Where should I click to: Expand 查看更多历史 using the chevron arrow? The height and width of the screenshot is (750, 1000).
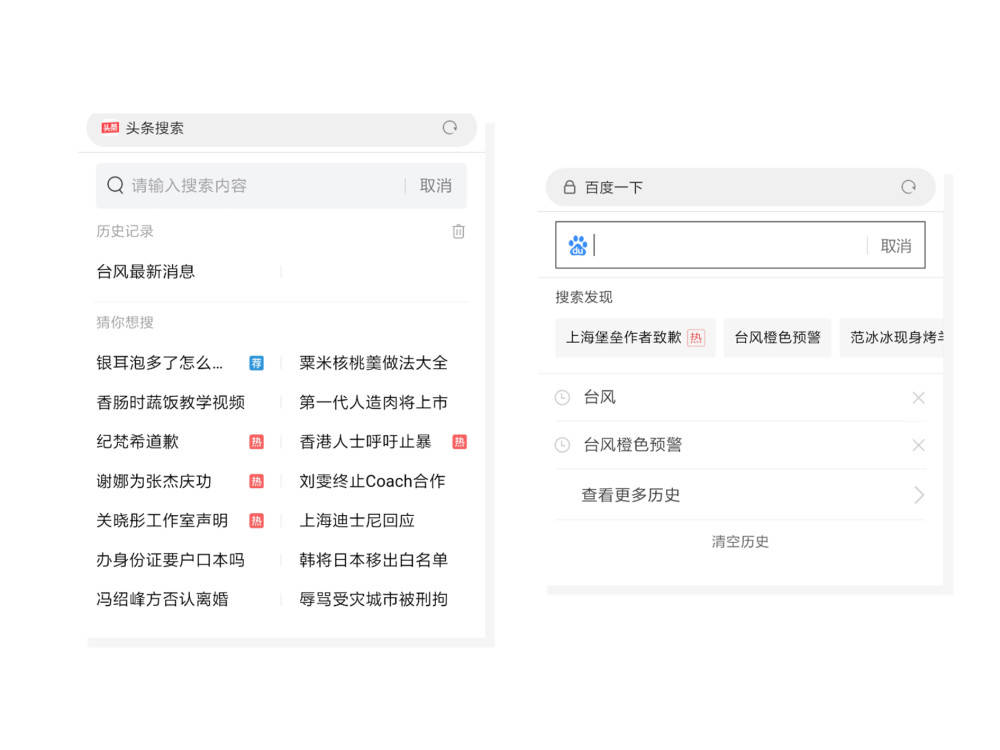pos(918,495)
